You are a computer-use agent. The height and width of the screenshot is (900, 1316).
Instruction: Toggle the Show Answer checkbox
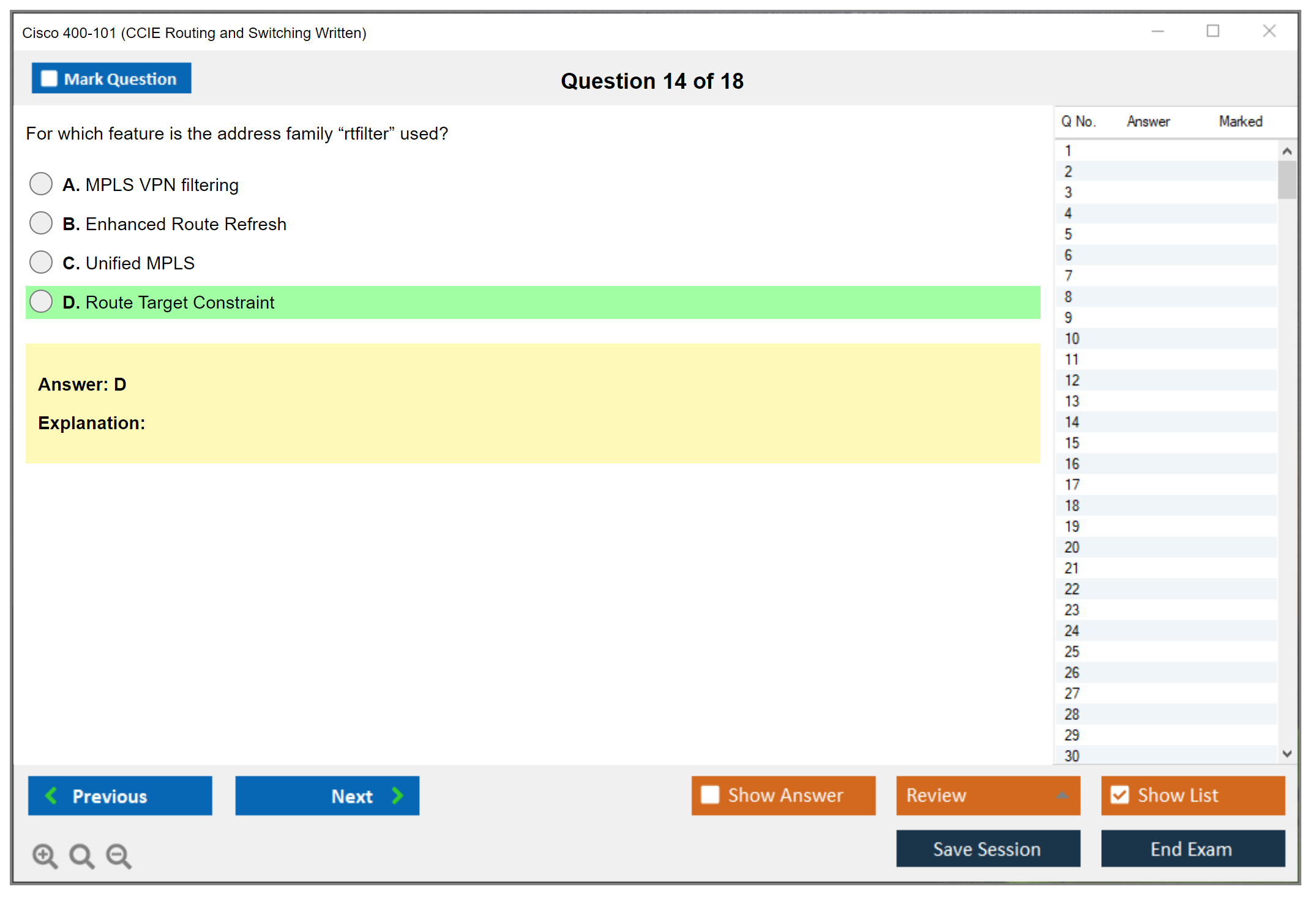[x=710, y=795]
